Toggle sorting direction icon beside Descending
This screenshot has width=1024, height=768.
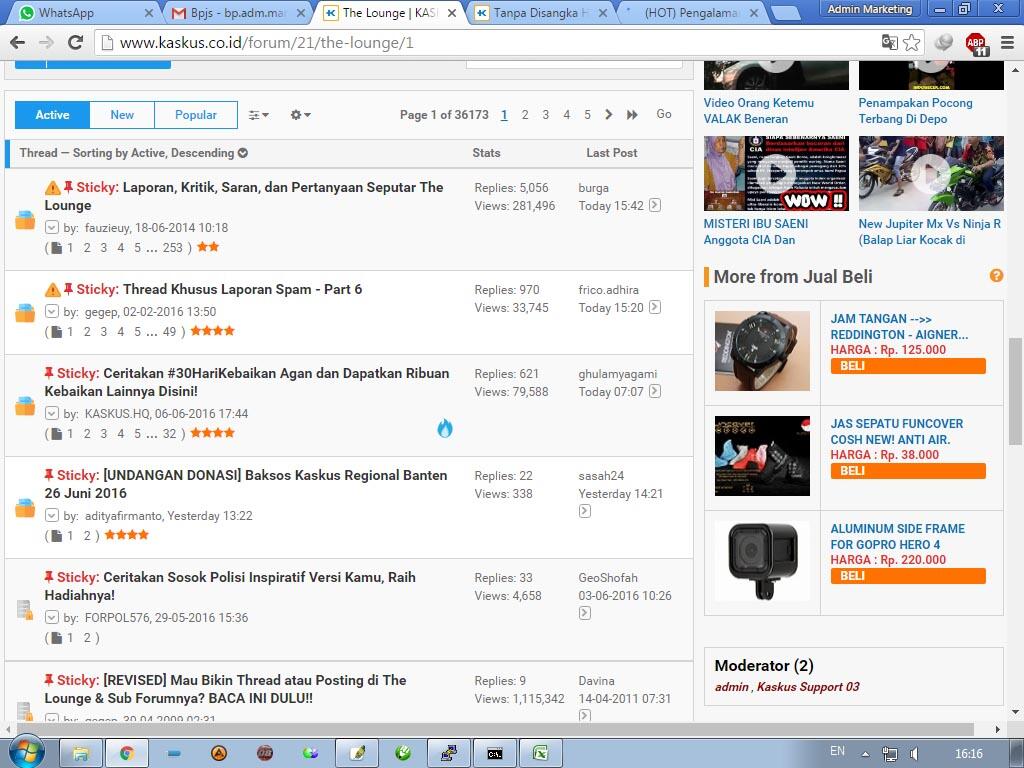click(x=243, y=153)
